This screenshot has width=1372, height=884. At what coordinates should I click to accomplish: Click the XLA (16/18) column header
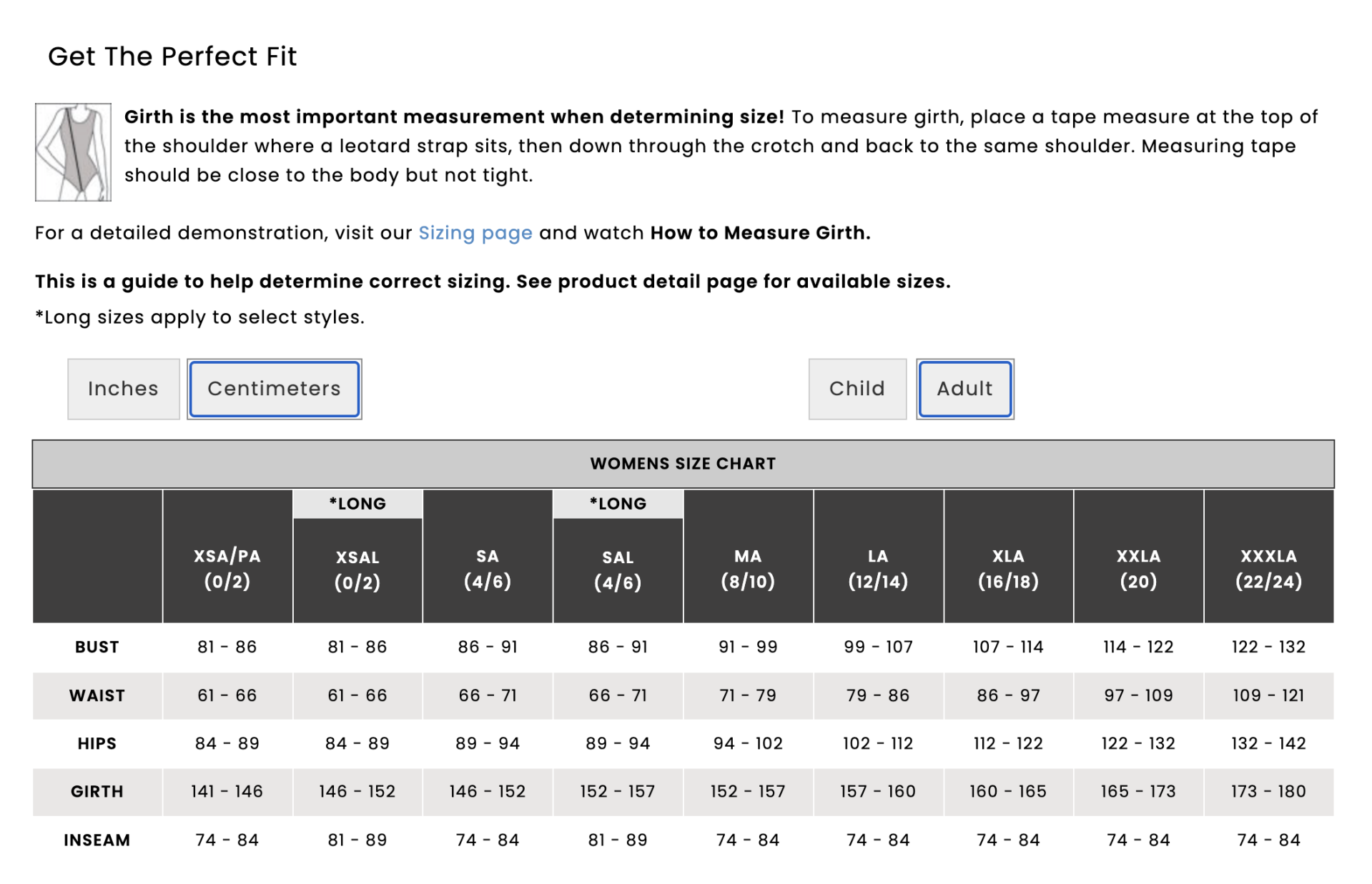(x=1008, y=569)
